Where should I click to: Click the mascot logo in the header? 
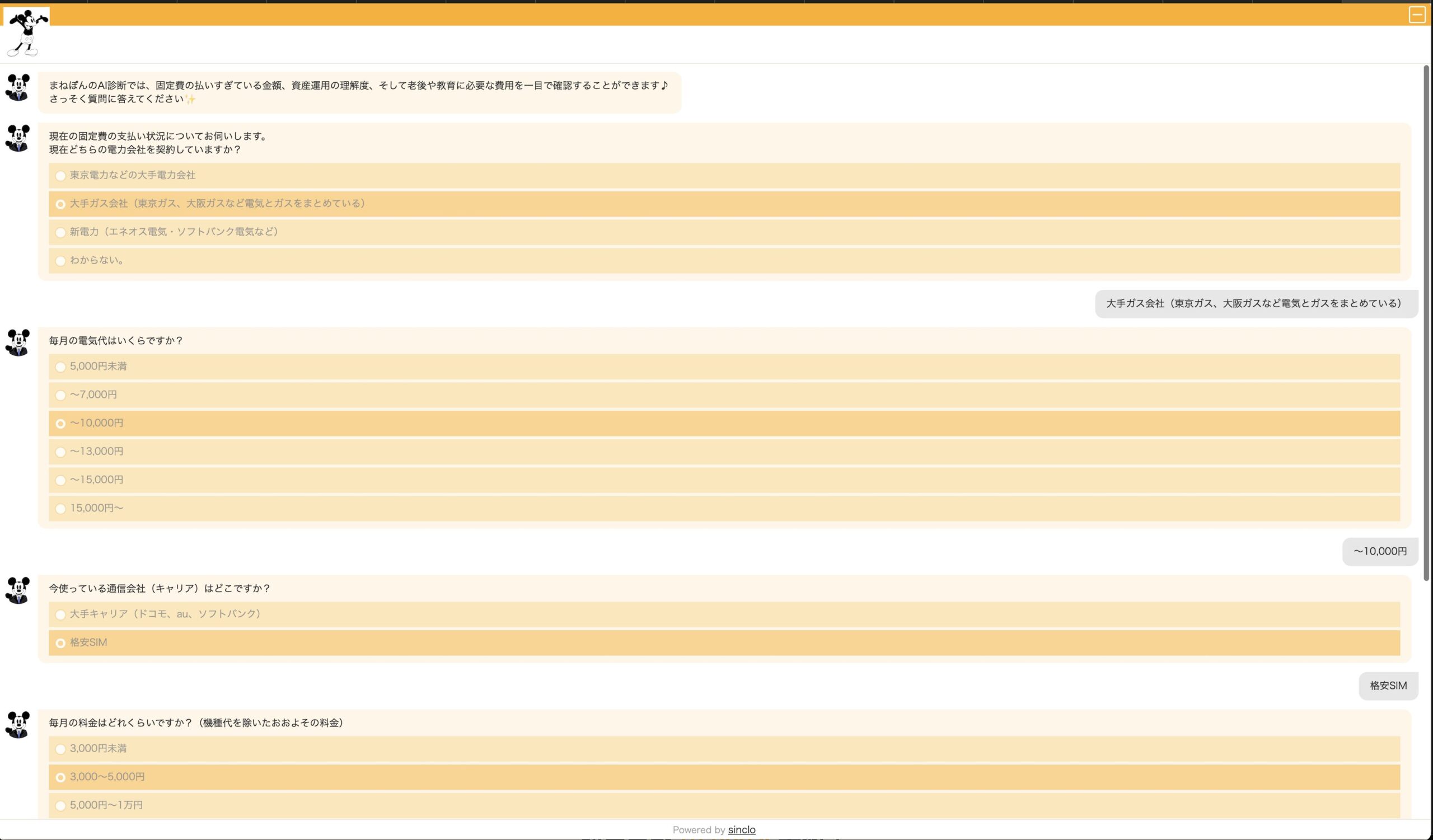tap(26, 33)
